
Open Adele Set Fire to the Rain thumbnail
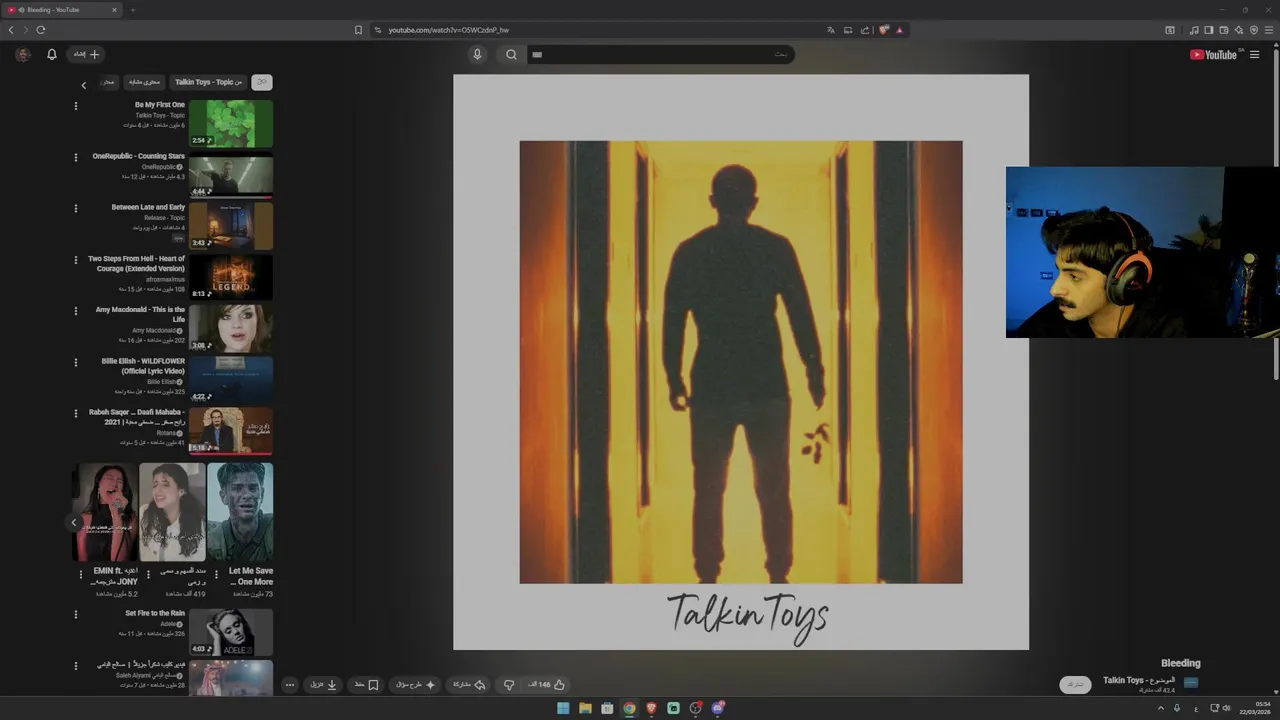(x=231, y=632)
